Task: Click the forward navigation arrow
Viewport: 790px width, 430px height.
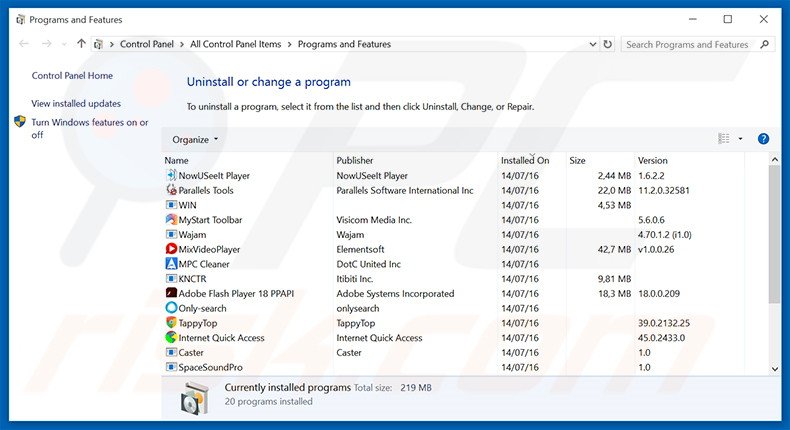Action: click(46, 44)
